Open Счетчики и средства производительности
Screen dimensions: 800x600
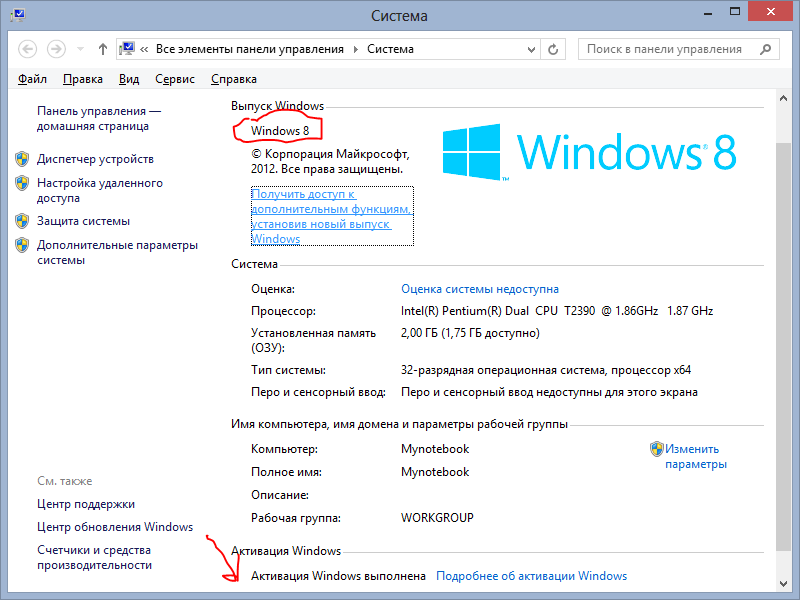(x=94, y=558)
